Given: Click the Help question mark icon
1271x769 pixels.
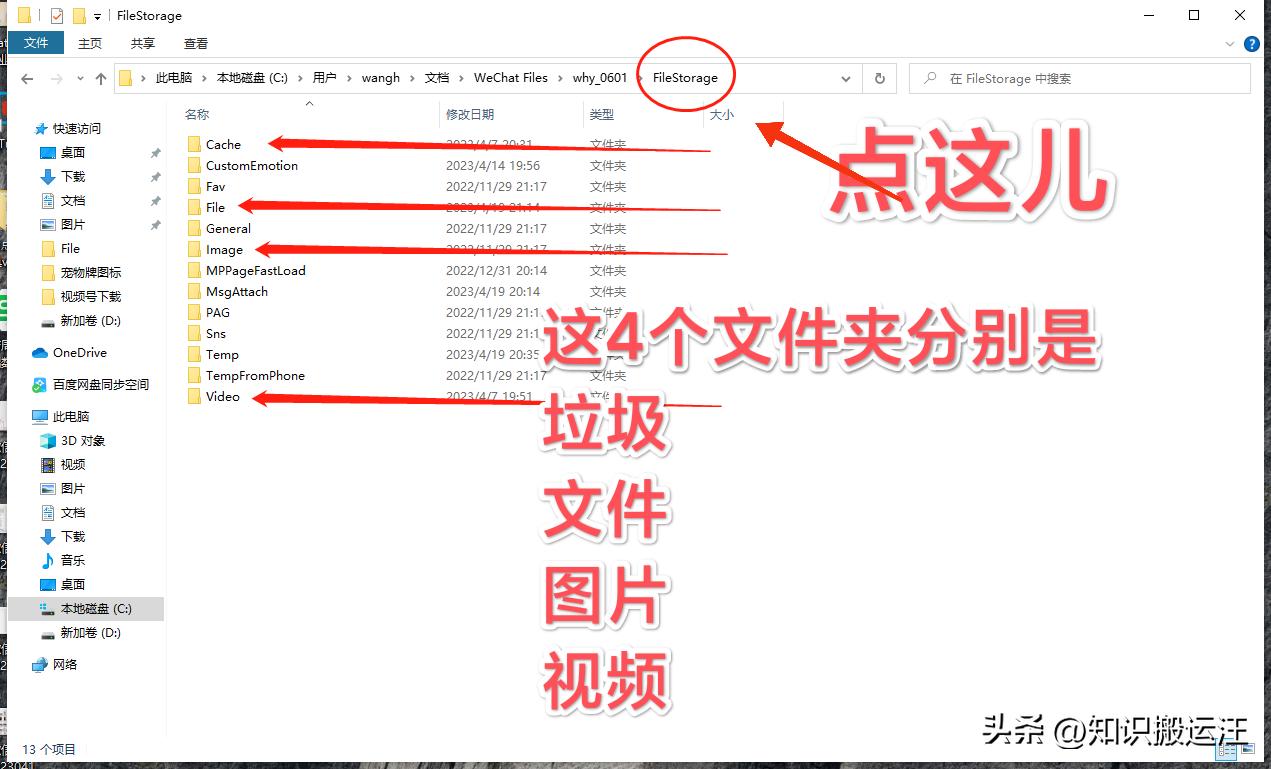Looking at the screenshot, I should [x=1251, y=43].
